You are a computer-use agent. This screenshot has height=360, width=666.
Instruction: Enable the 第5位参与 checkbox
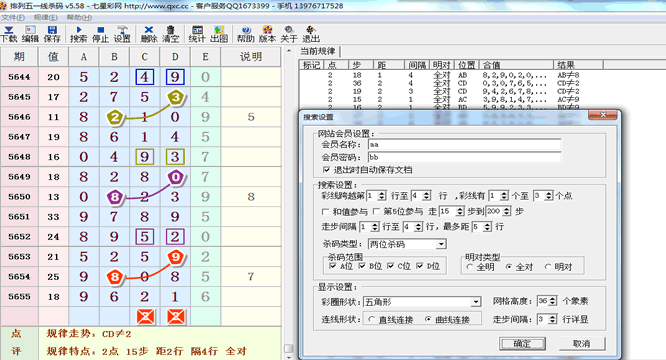(376, 211)
